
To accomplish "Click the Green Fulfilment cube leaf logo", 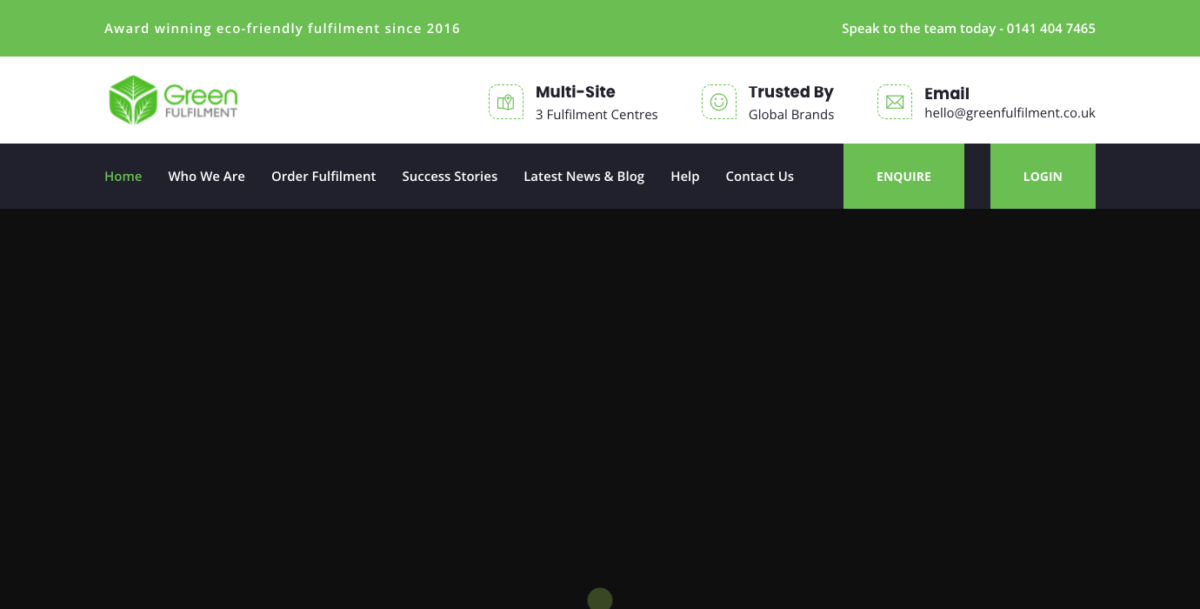I will 133,100.
